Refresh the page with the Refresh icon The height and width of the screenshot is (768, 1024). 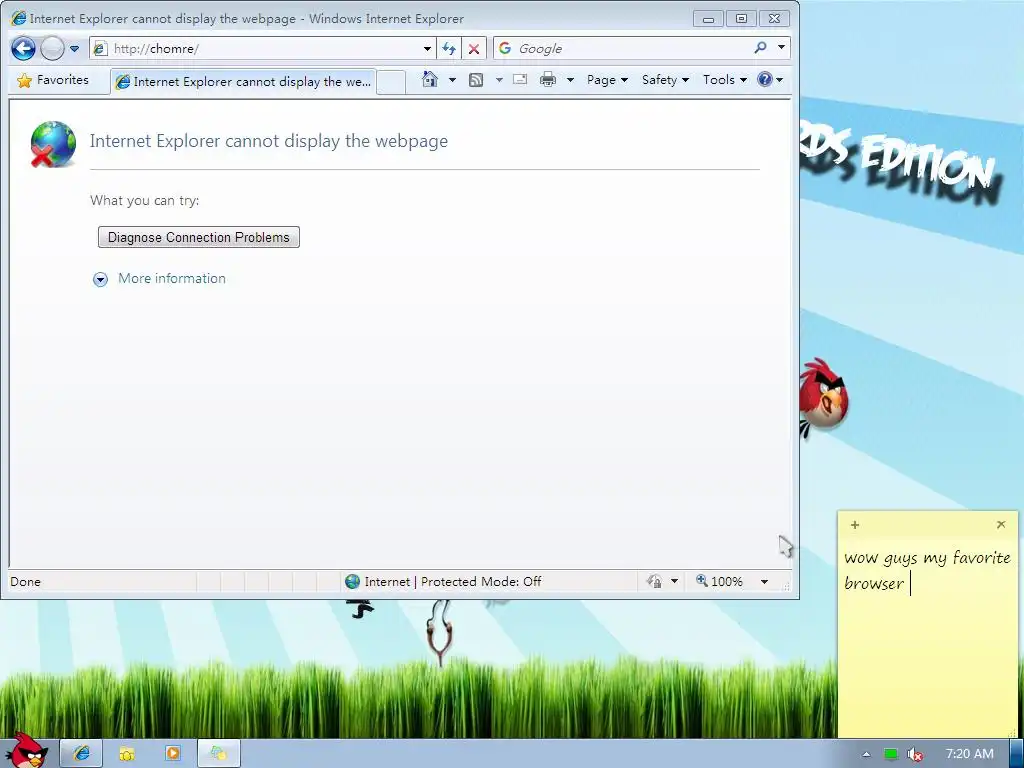tap(449, 49)
